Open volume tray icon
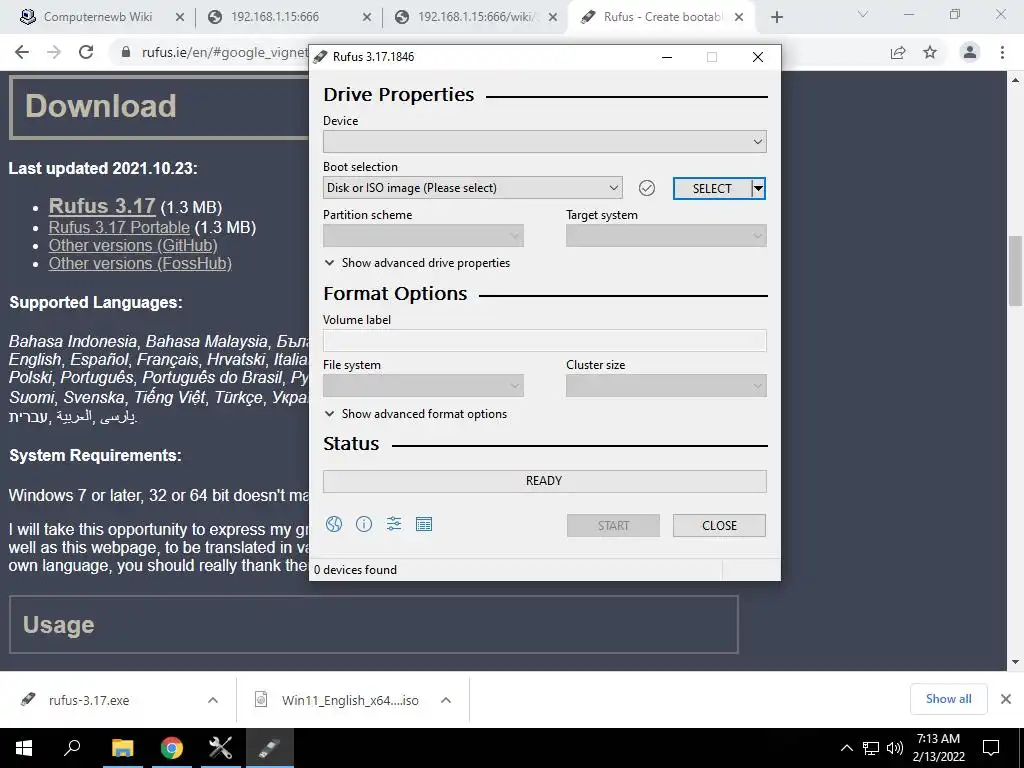The image size is (1024, 768). click(x=895, y=748)
